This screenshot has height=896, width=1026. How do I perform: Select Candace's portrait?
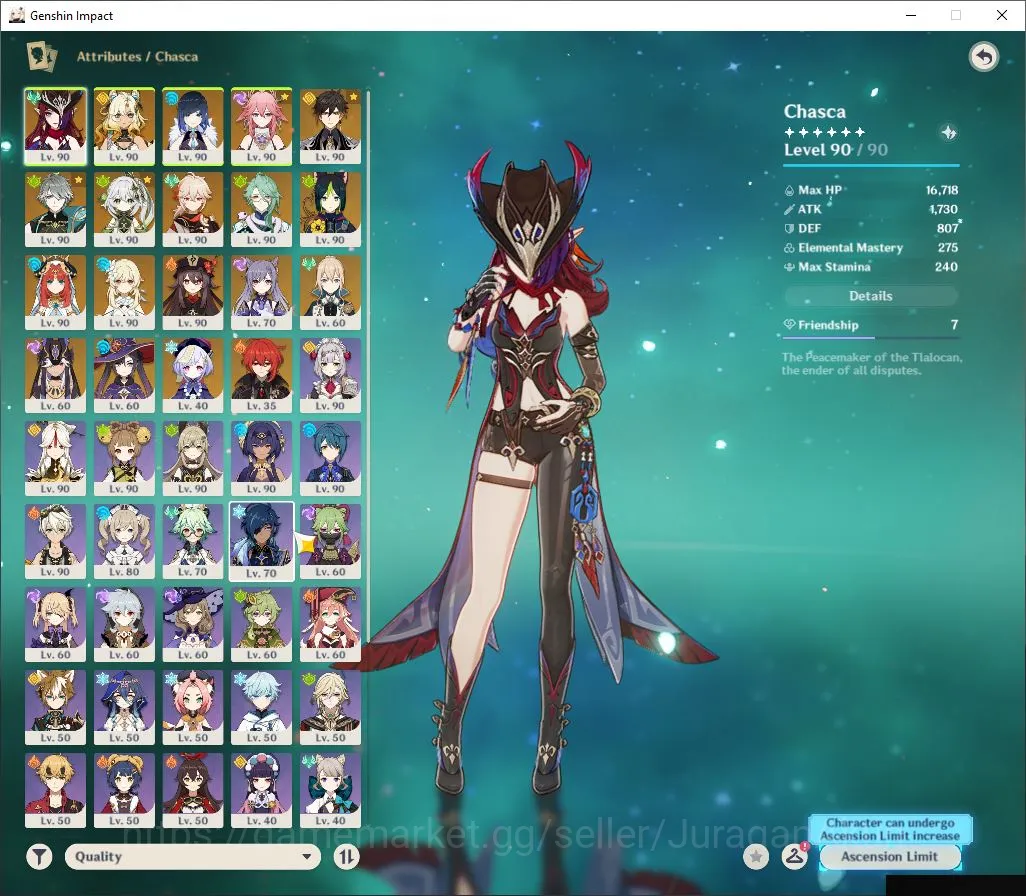262,459
